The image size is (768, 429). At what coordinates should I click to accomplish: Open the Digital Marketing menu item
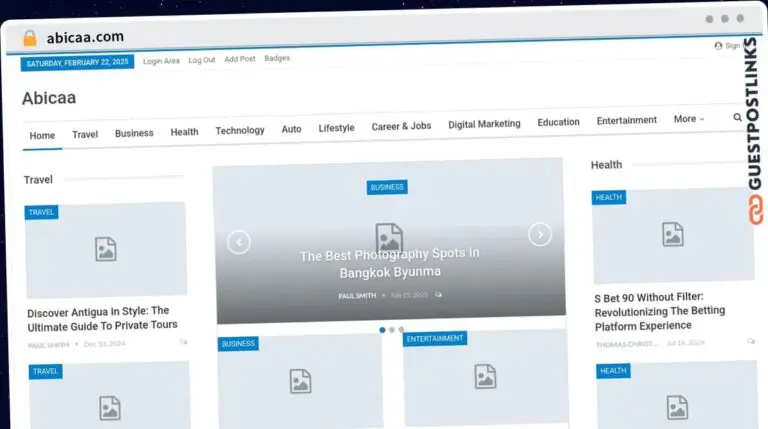pyautogui.click(x=484, y=125)
